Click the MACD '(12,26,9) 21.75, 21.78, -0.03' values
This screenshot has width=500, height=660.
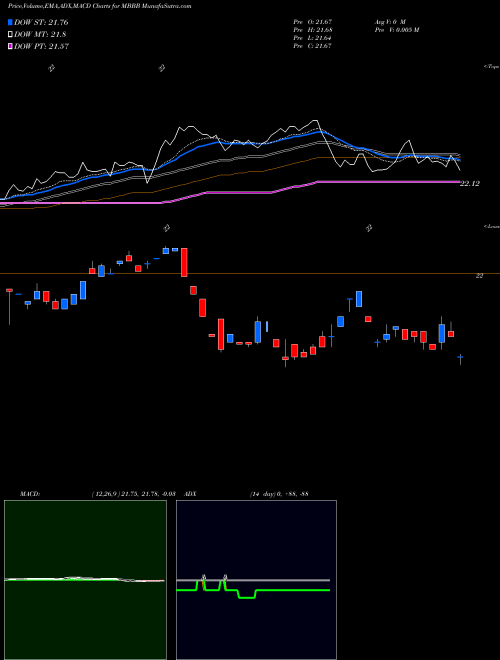[133, 494]
